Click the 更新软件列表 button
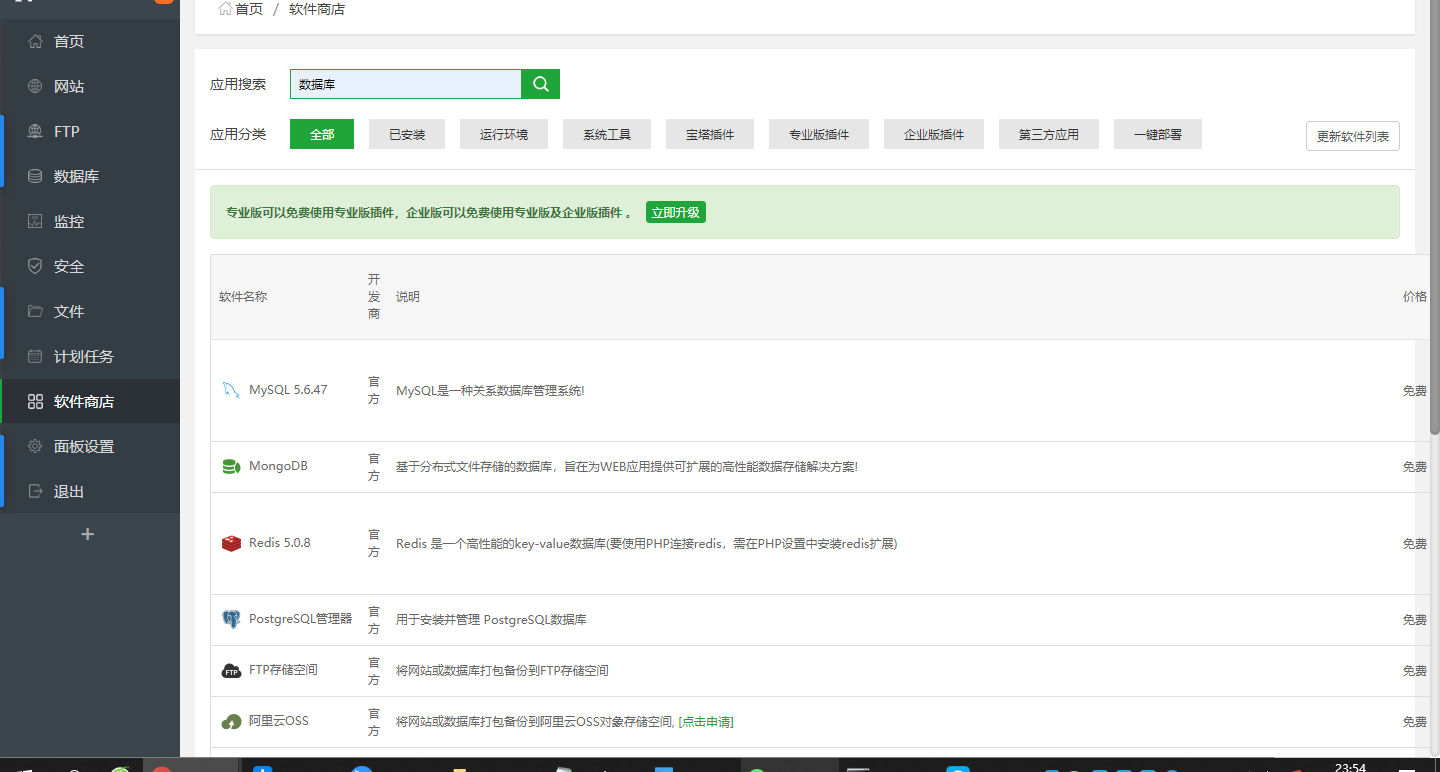1440x772 pixels. (1353, 136)
